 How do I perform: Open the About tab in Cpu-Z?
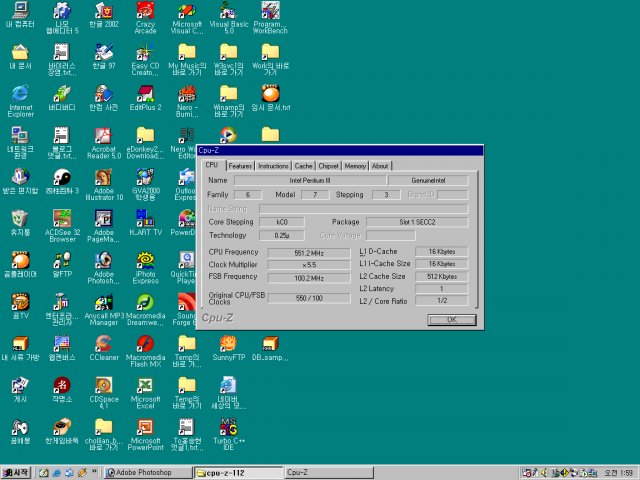[380, 166]
